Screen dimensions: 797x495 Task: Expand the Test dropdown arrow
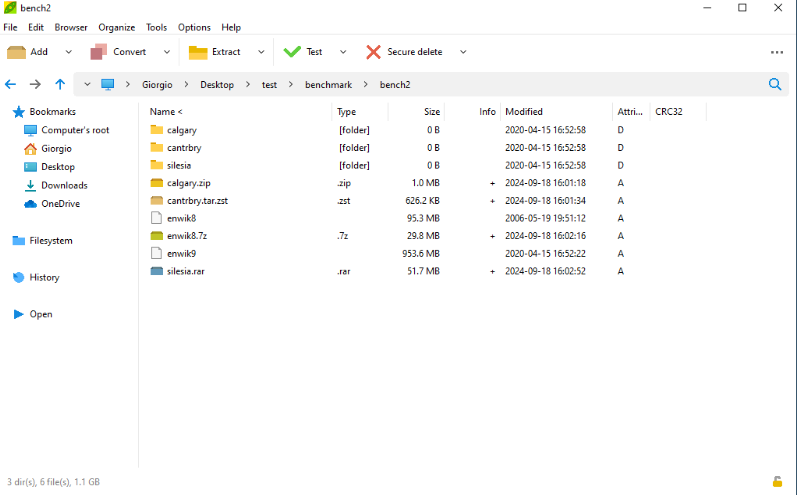343,52
